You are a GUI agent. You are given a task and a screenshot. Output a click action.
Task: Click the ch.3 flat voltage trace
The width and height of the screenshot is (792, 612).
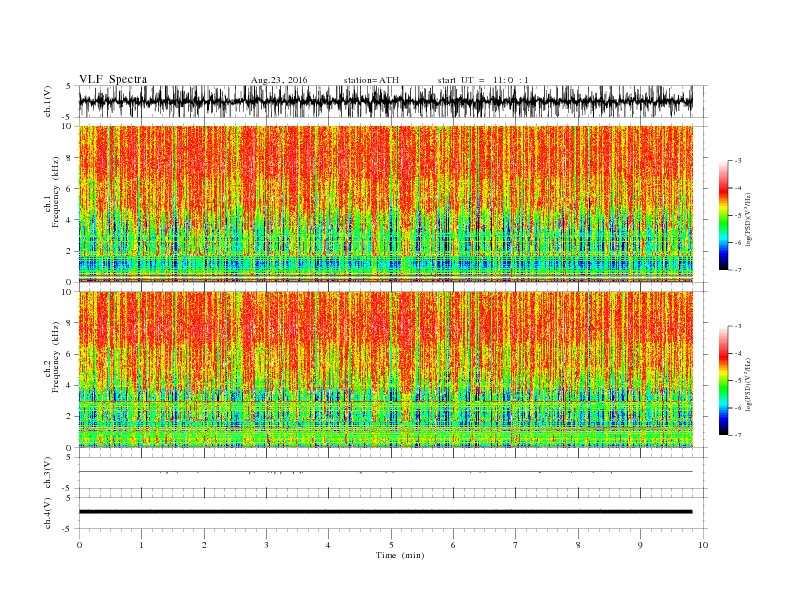pos(385,472)
